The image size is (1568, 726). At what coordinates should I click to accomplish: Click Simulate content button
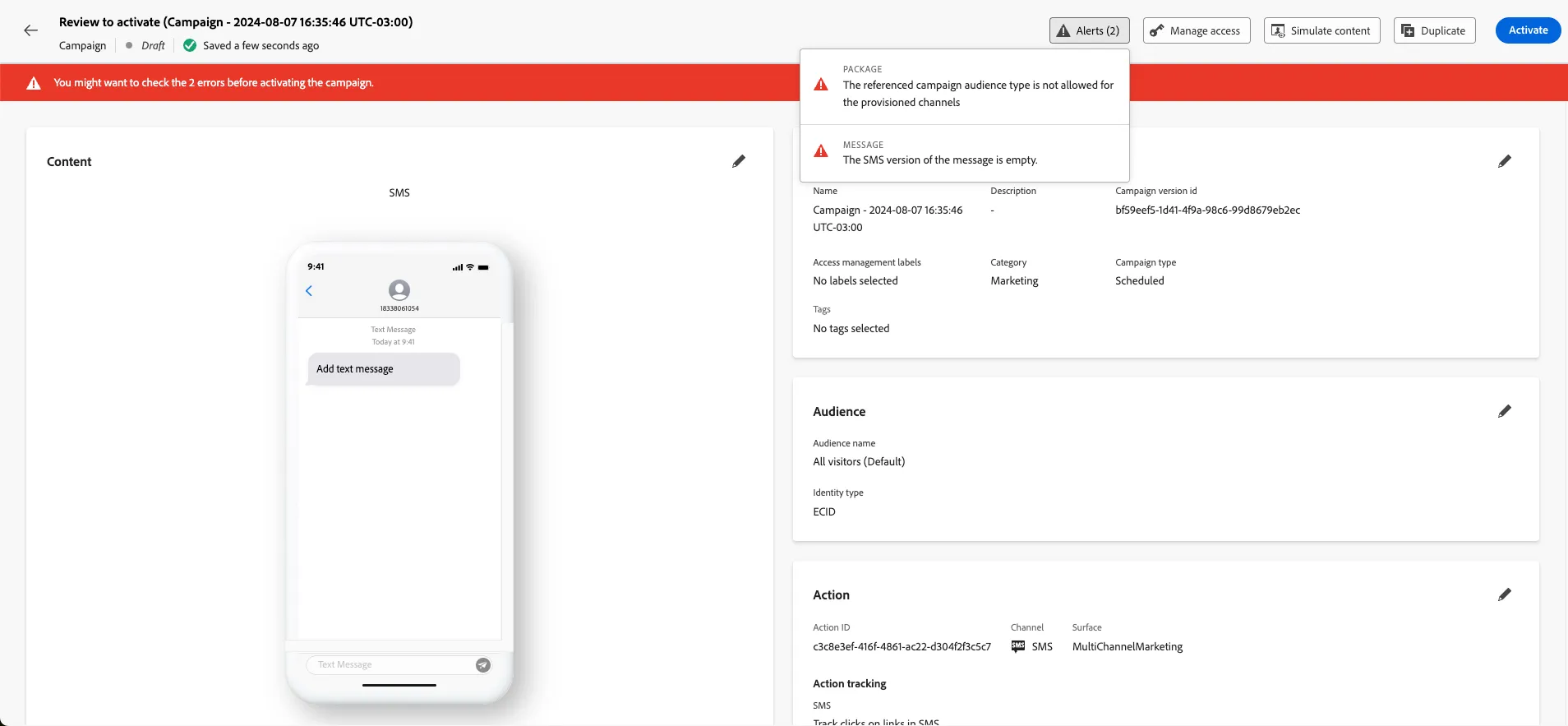tap(1321, 30)
